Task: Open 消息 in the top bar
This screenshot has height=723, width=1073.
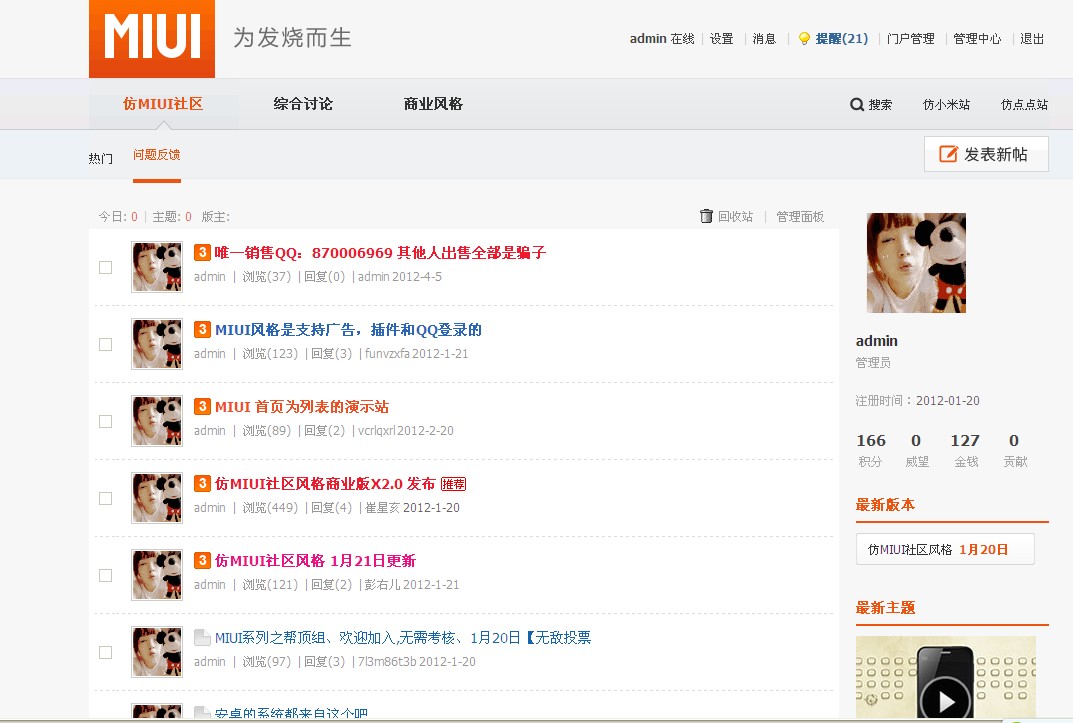Action: click(x=764, y=39)
